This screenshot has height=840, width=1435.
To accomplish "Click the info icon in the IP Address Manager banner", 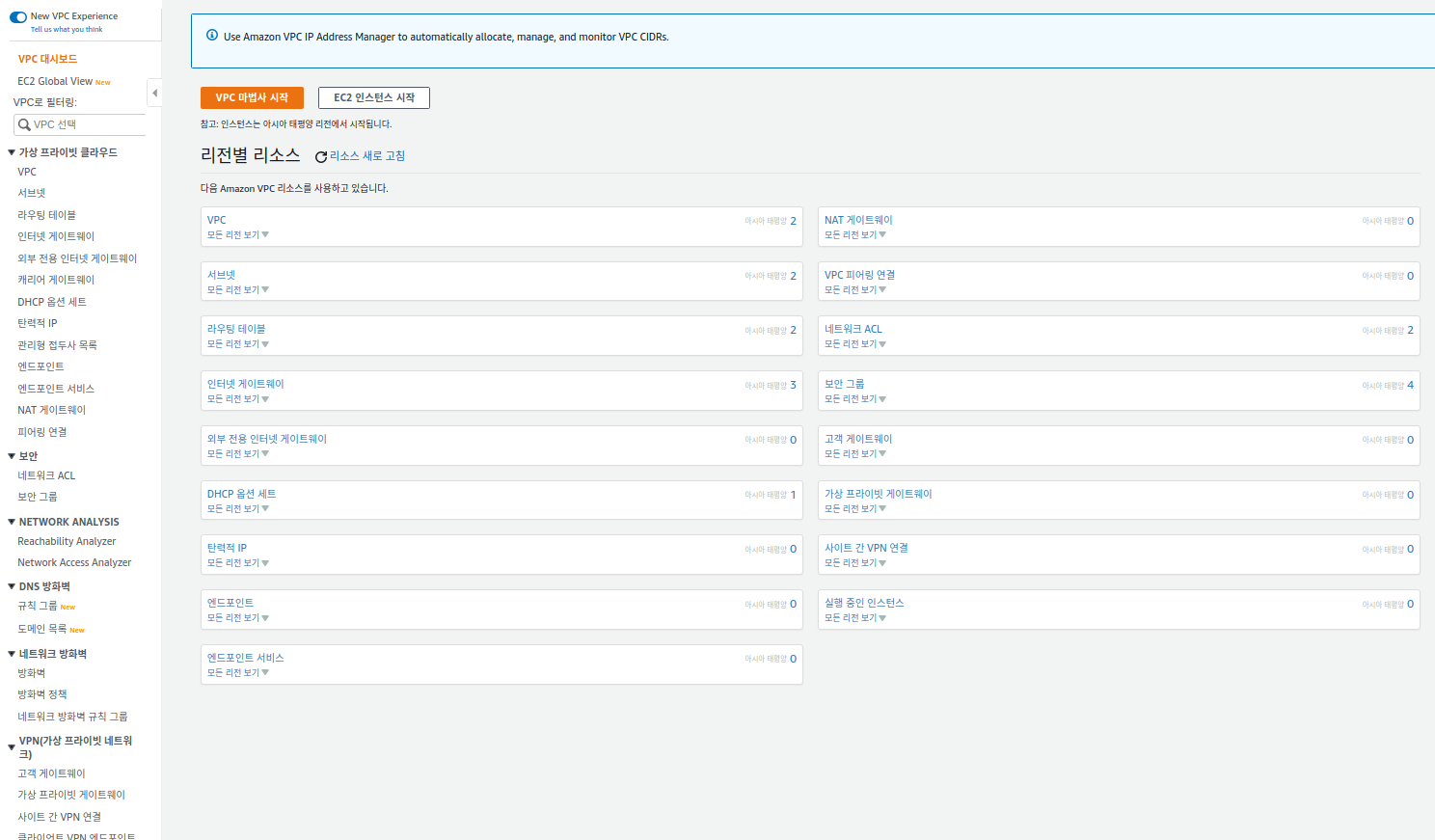I will (x=212, y=35).
